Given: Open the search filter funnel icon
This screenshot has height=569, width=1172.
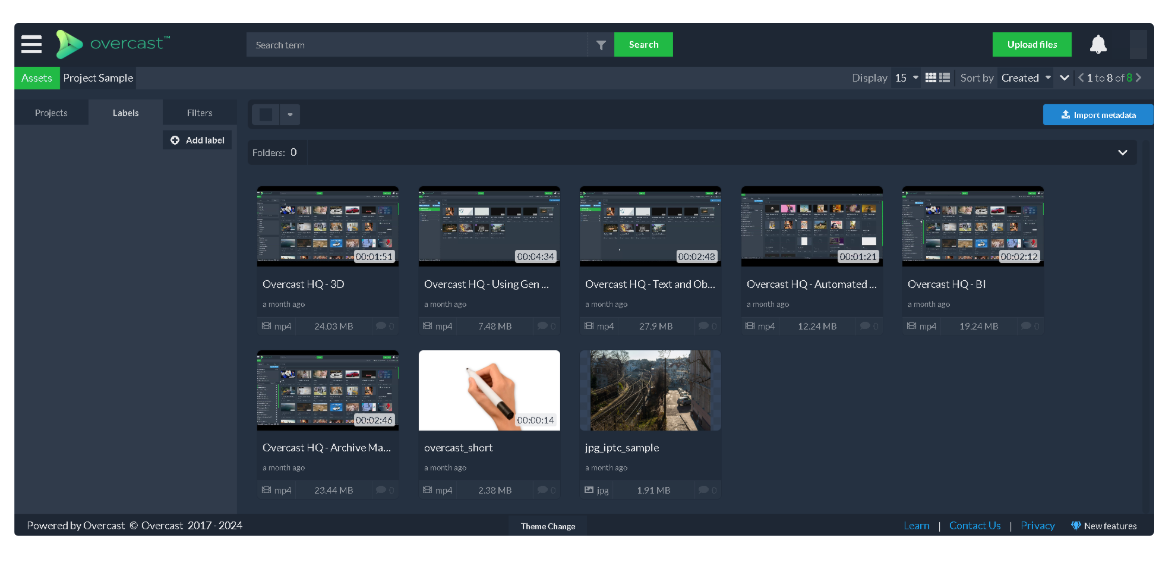Looking at the screenshot, I should coord(600,45).
